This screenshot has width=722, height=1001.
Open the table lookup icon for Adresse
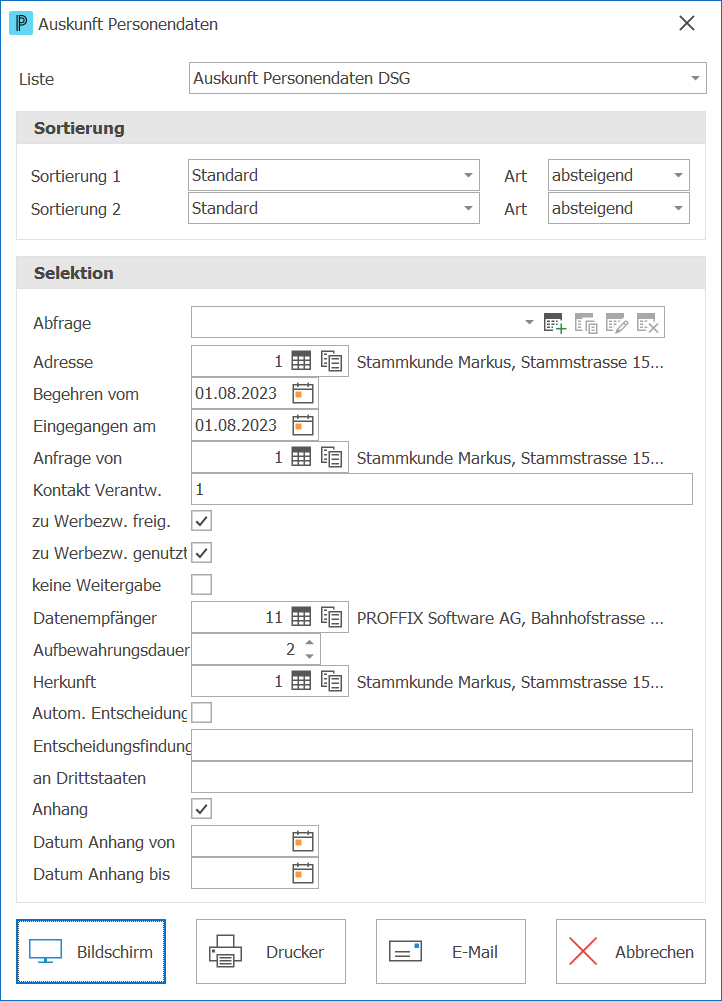tap(301, 361)
